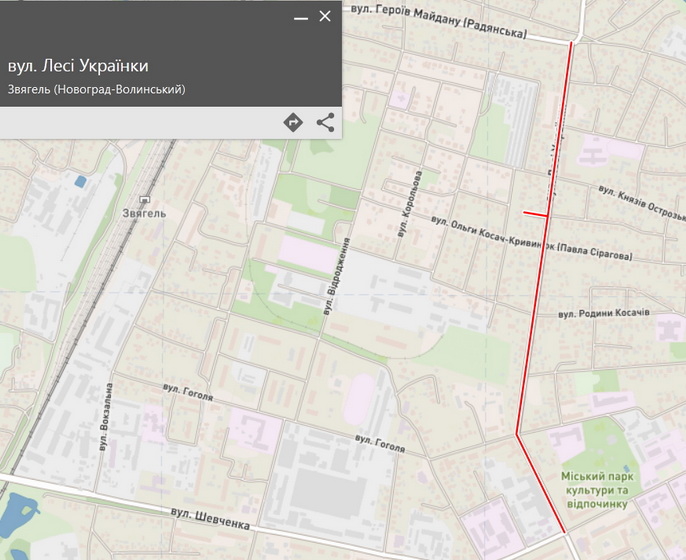Click the Звягель (Новоград-Волинський) subtitle

[x=97, y=90]
